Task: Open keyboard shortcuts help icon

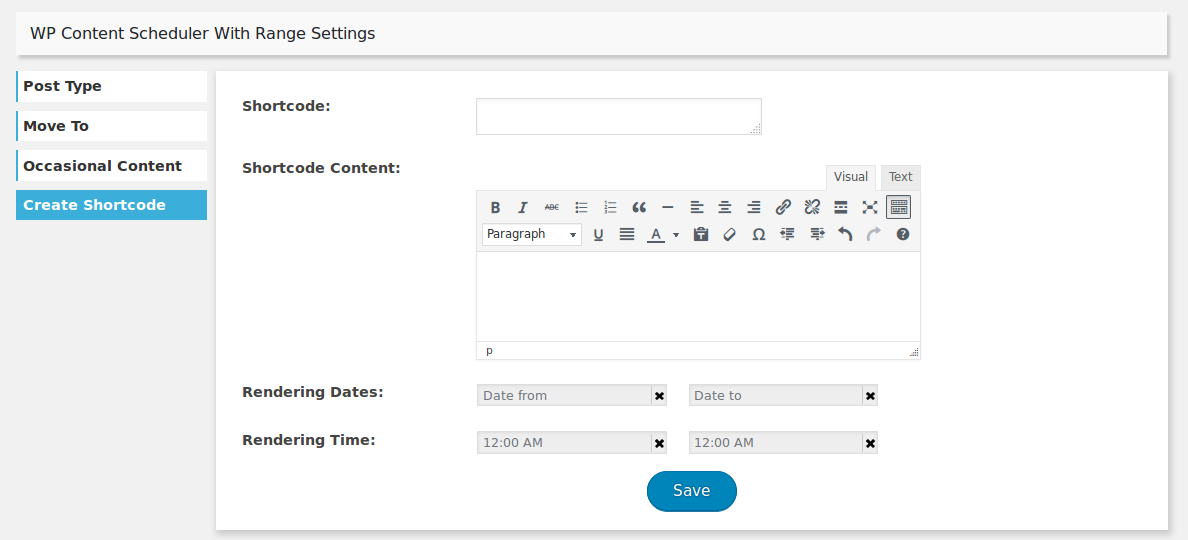Action: [902, 235]
